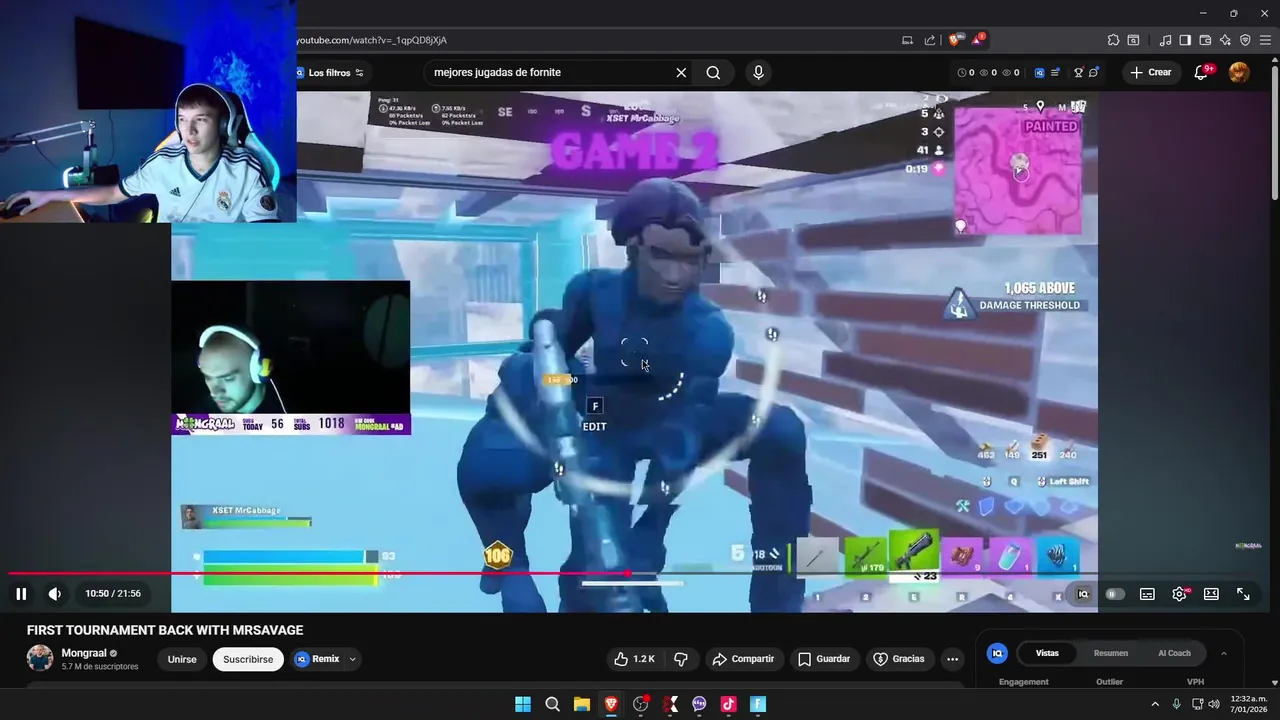
Task: Click the search magnifier button on YouTube
Action: click(713, 72)
